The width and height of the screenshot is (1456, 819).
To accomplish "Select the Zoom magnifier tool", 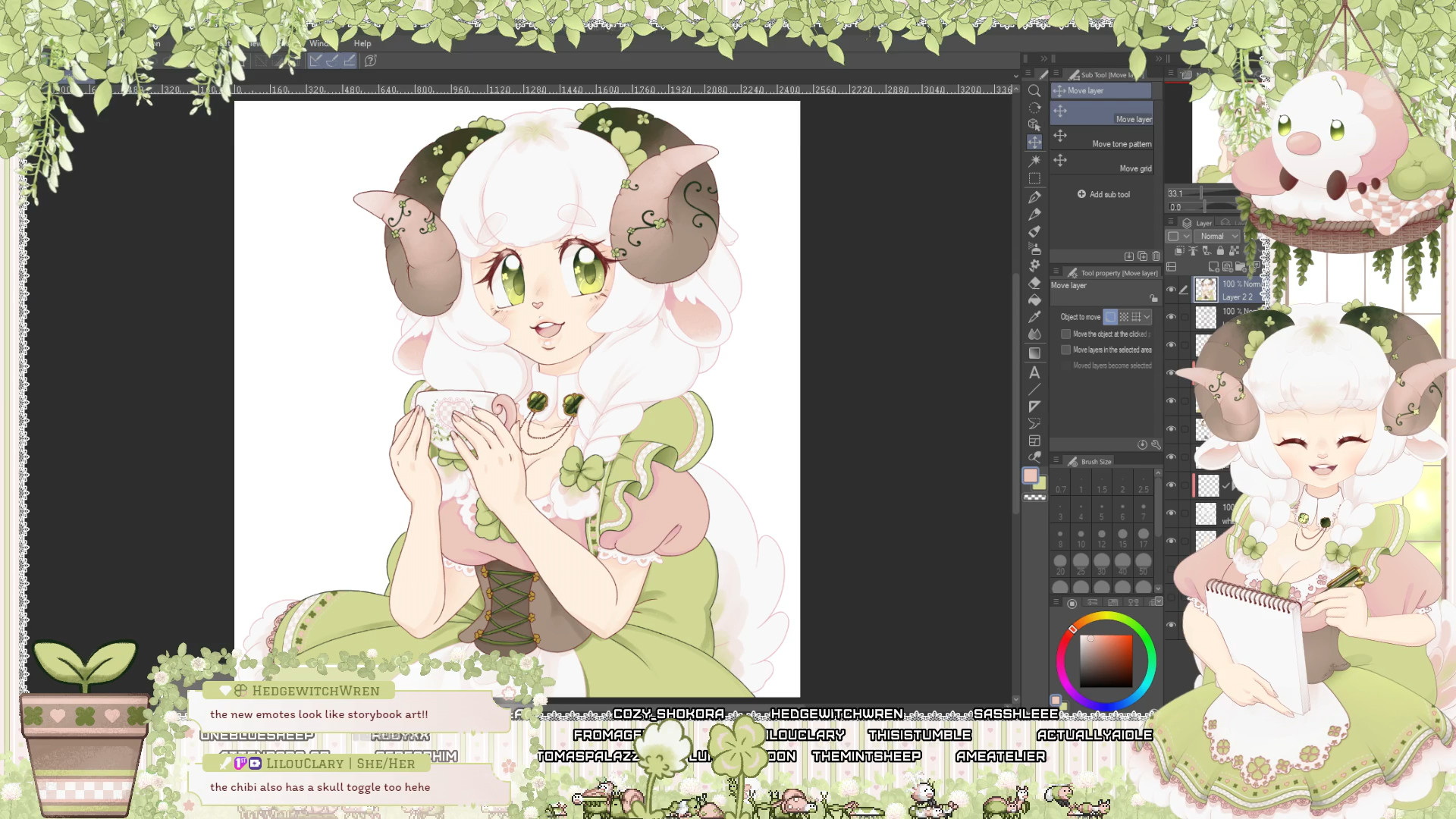I will 1034,91.
